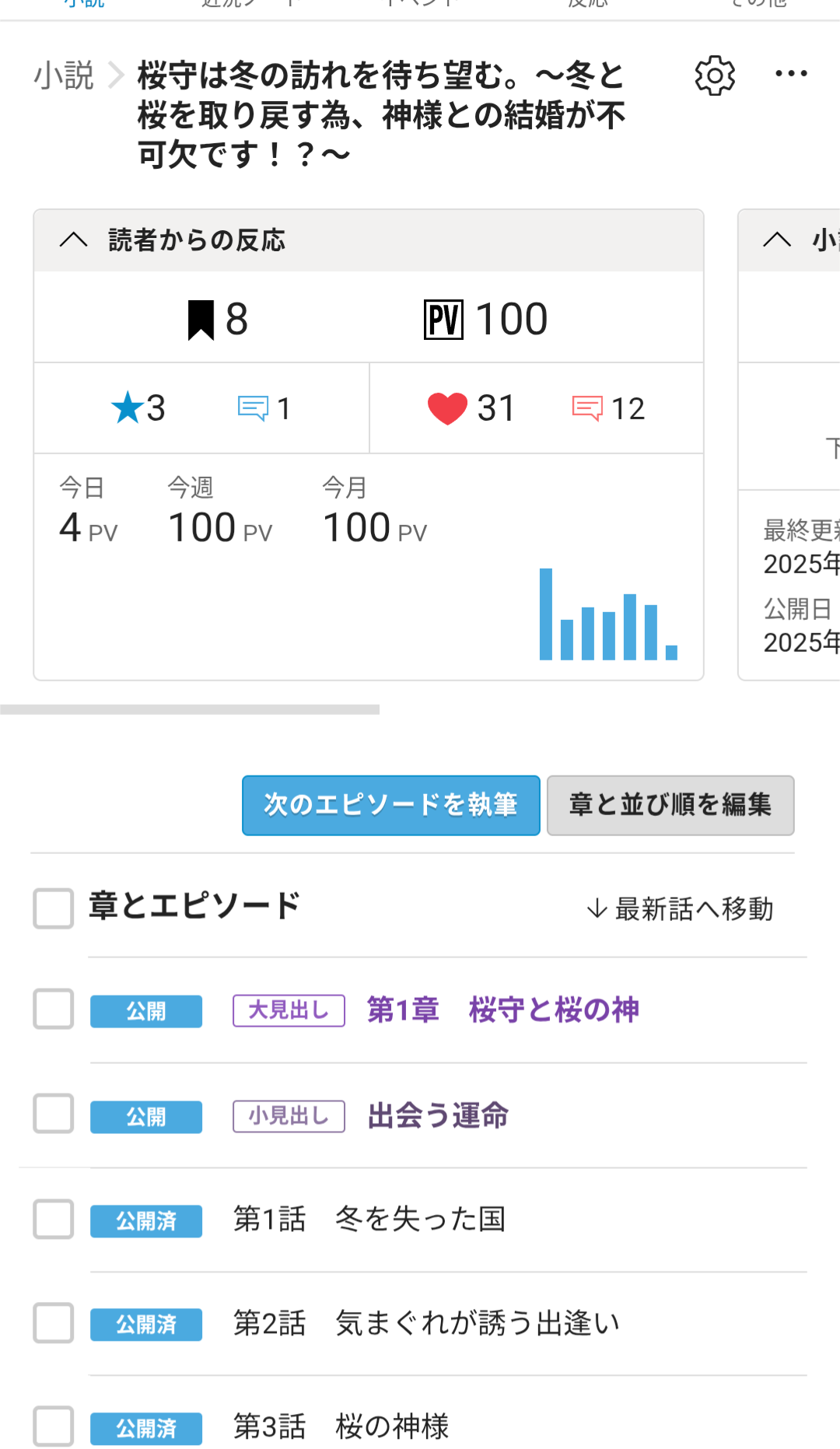The image size is (840, 1449).
Task: Click the bookmark follower count icon
Action: (x=201, y=320)
